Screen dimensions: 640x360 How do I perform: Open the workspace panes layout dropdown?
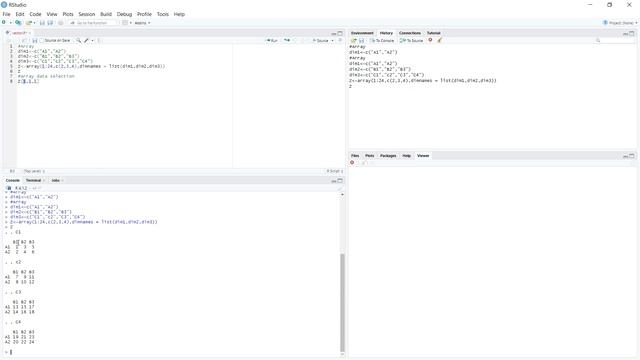point(127,23)
